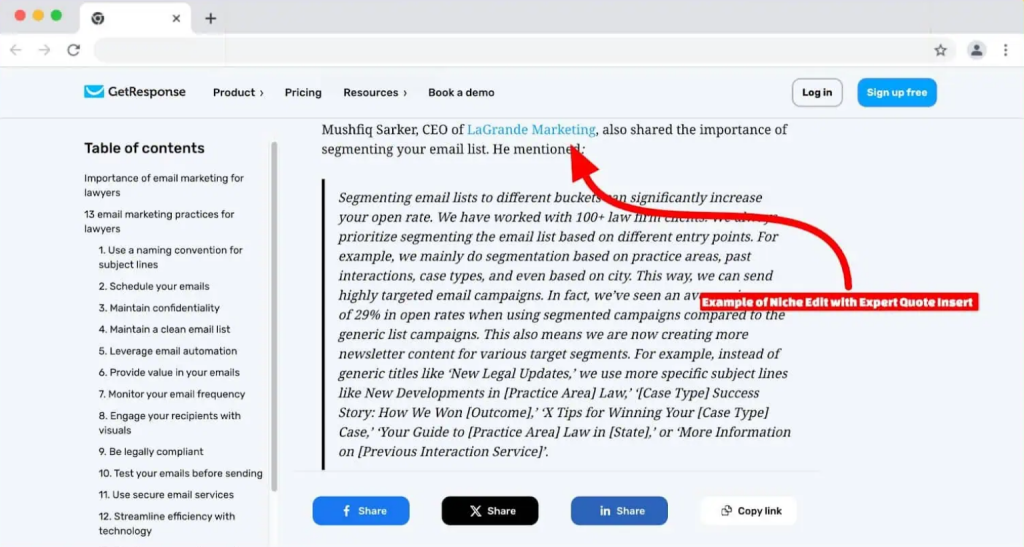Bookmark this page with the star icon
The height and width of the screenshot is (547, 1024).
pos(940,50)
